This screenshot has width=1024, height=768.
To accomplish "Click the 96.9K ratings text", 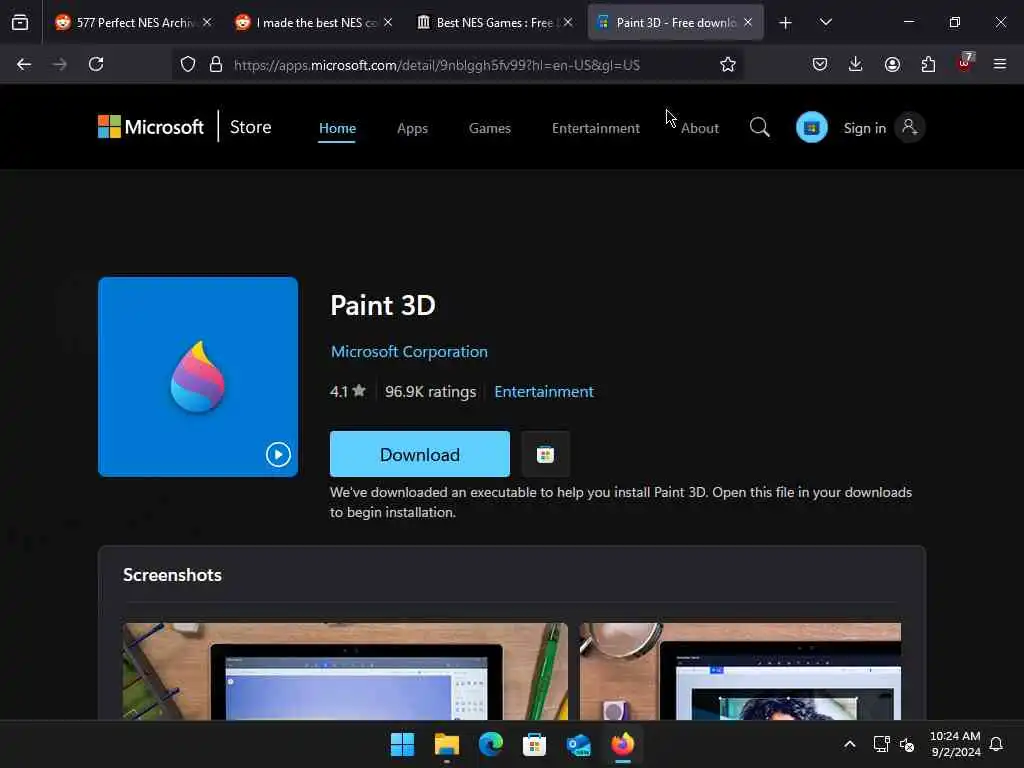I will pos(430,391).
